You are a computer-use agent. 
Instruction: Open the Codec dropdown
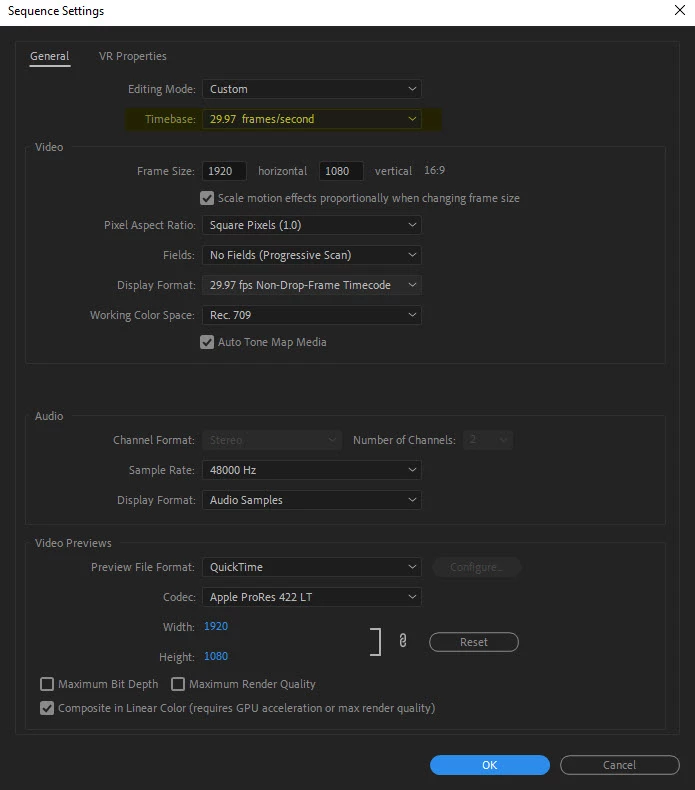click(312, 598)
